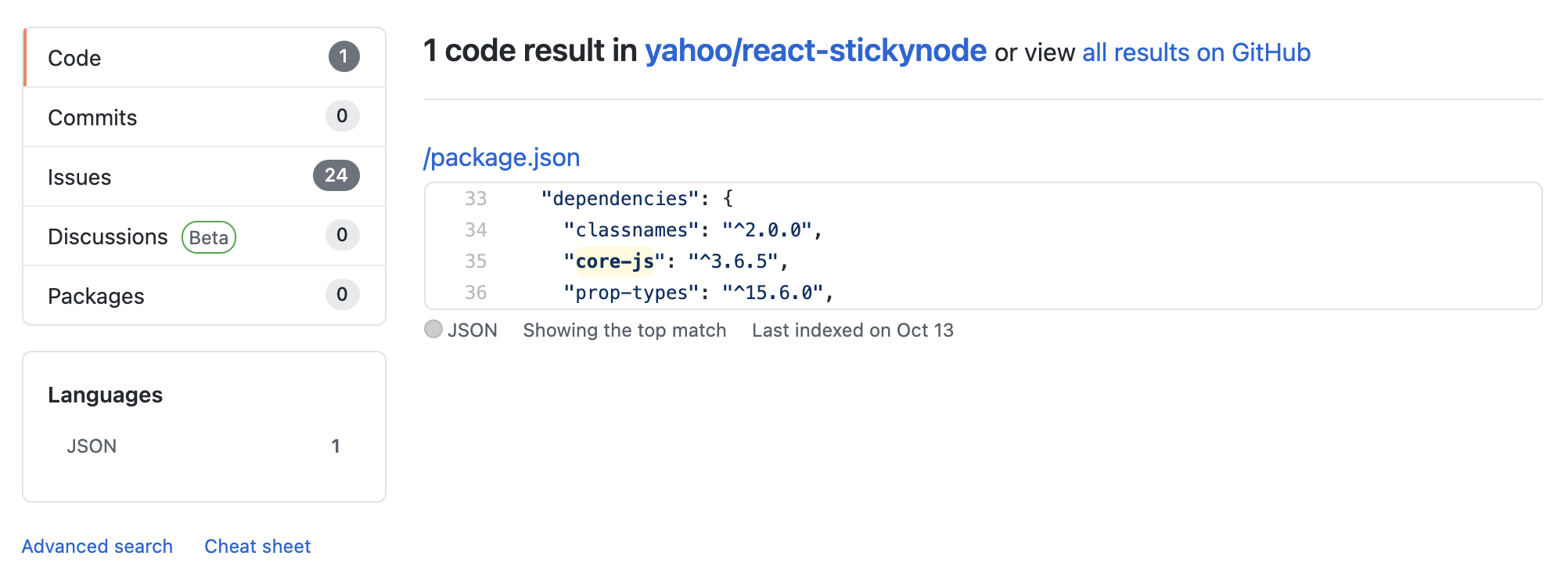Select the gray JSON language indicator dot
The width and height of the screenshot is (1568, 581).
[433, 330]
